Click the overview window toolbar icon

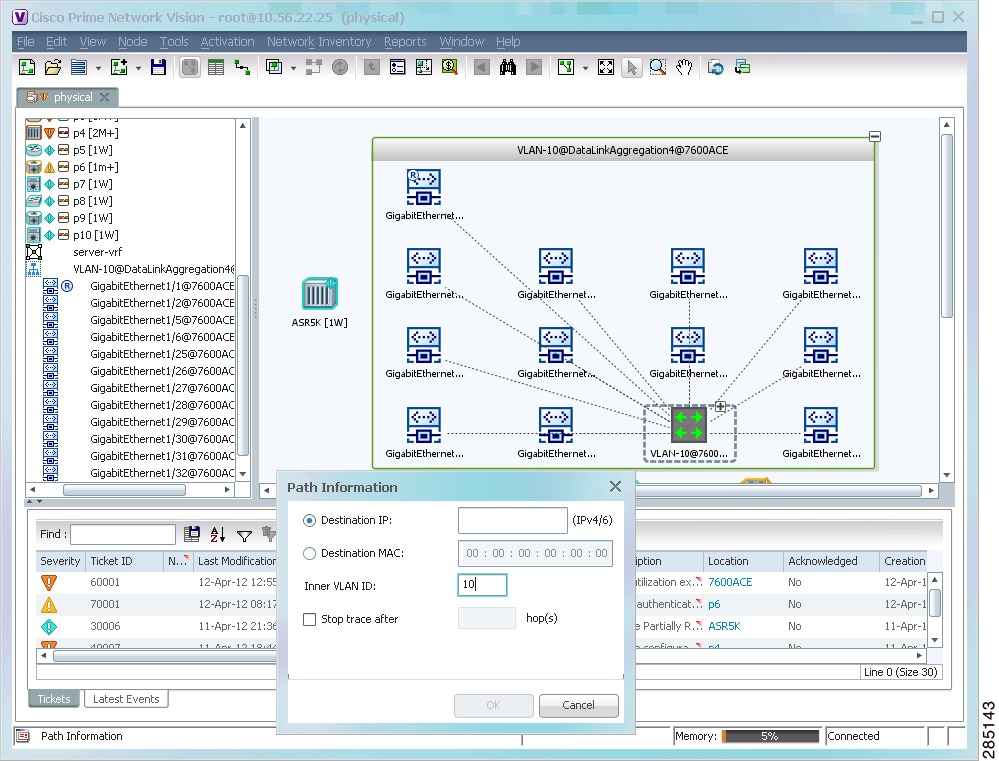(x=742, y=68)
